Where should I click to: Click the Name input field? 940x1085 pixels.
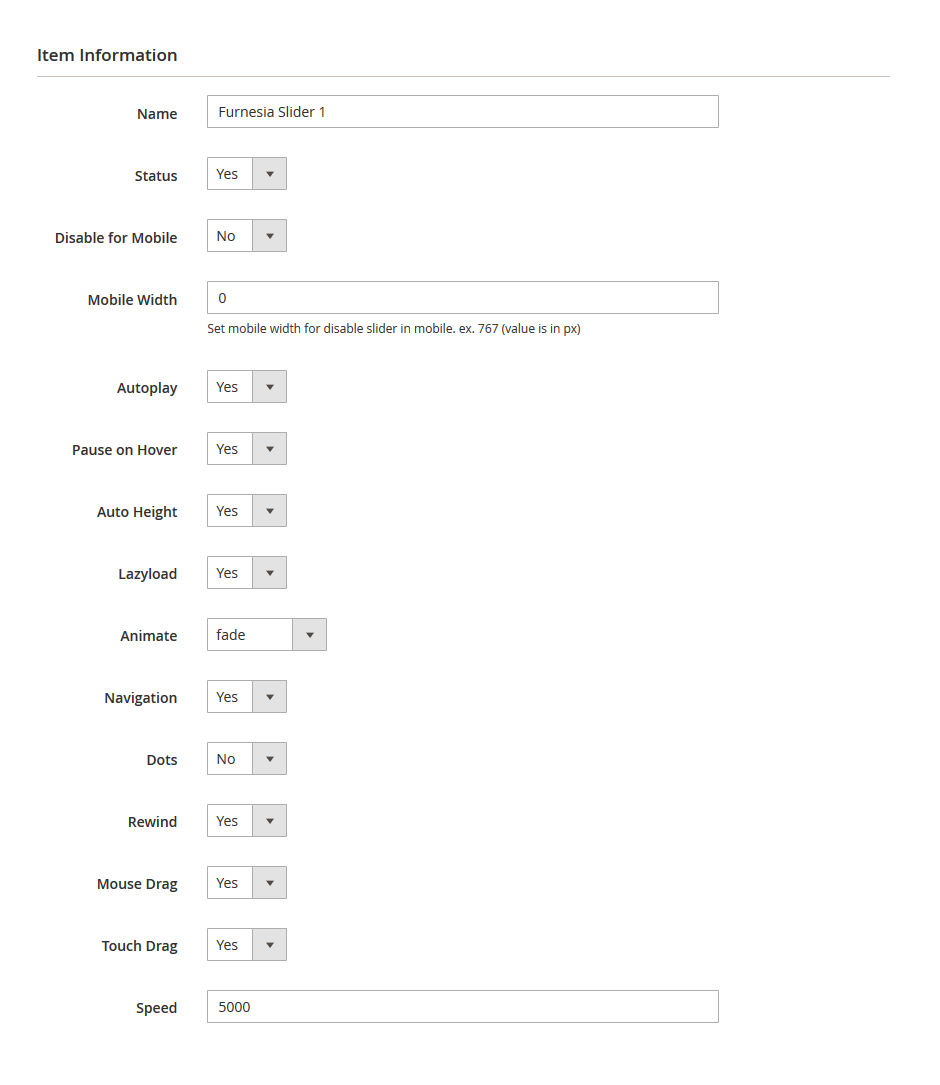pos(462,112)
